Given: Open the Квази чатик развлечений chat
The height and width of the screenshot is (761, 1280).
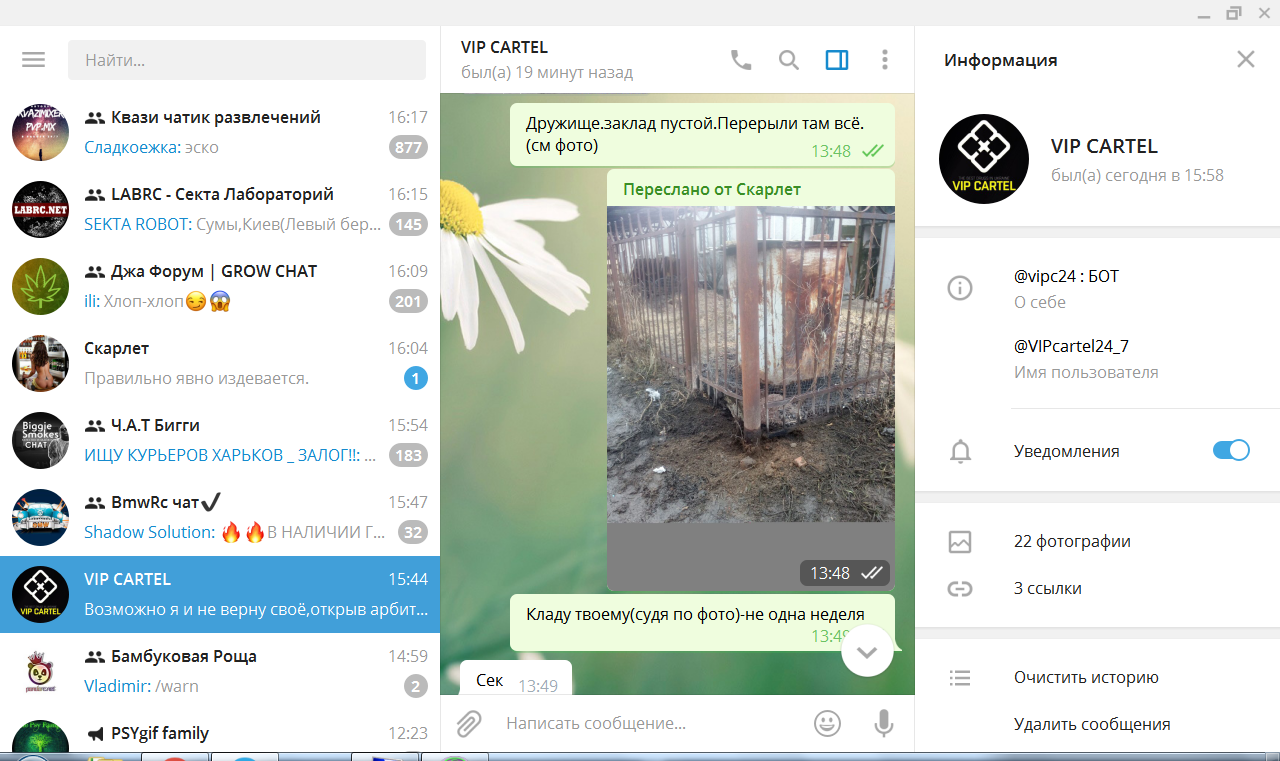Looking at the screenshot, I should pos(220,132).
